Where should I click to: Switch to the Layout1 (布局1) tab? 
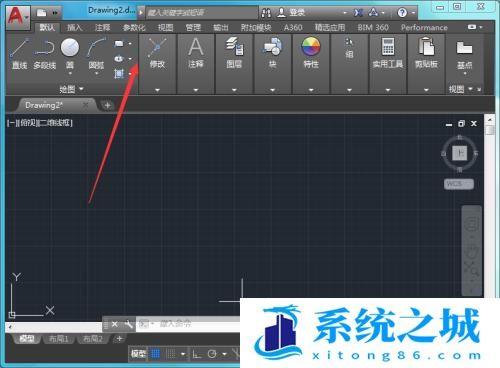click(x=59, y=339)
